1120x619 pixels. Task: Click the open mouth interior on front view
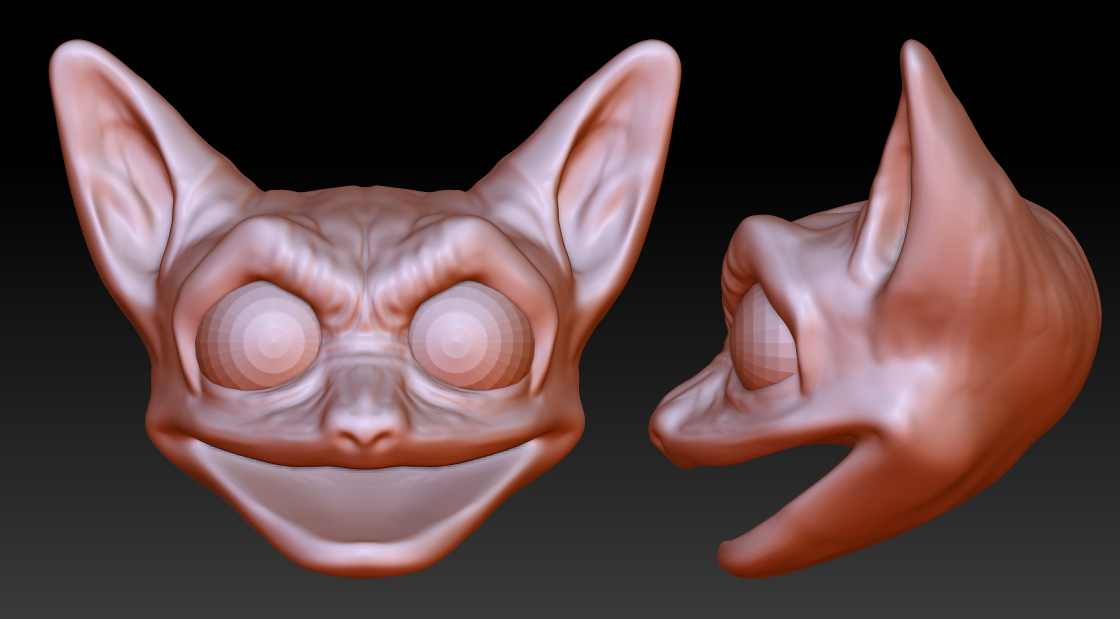pos(365,500)
